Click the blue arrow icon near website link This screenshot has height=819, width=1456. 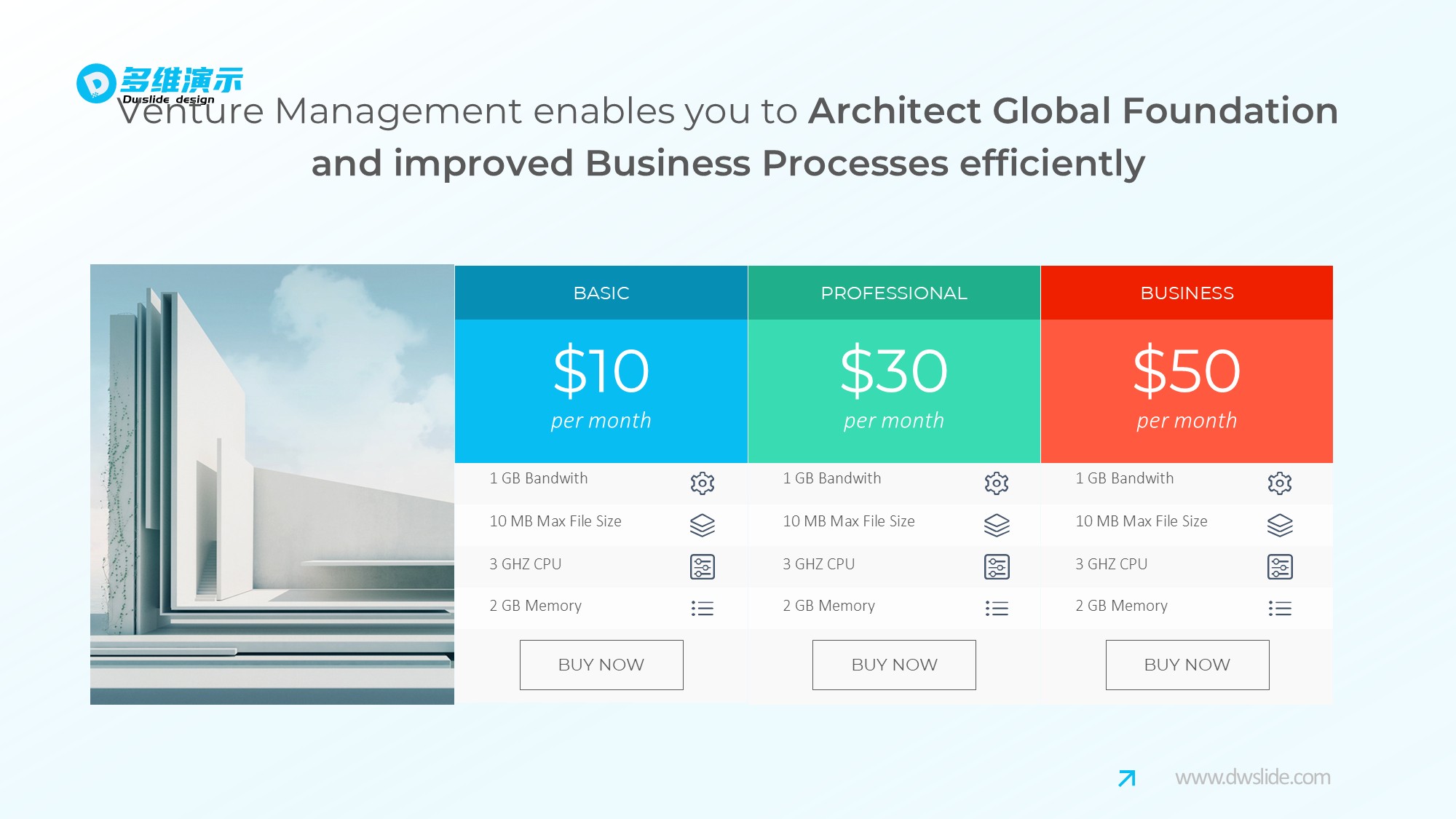(x=1126, y=778)
